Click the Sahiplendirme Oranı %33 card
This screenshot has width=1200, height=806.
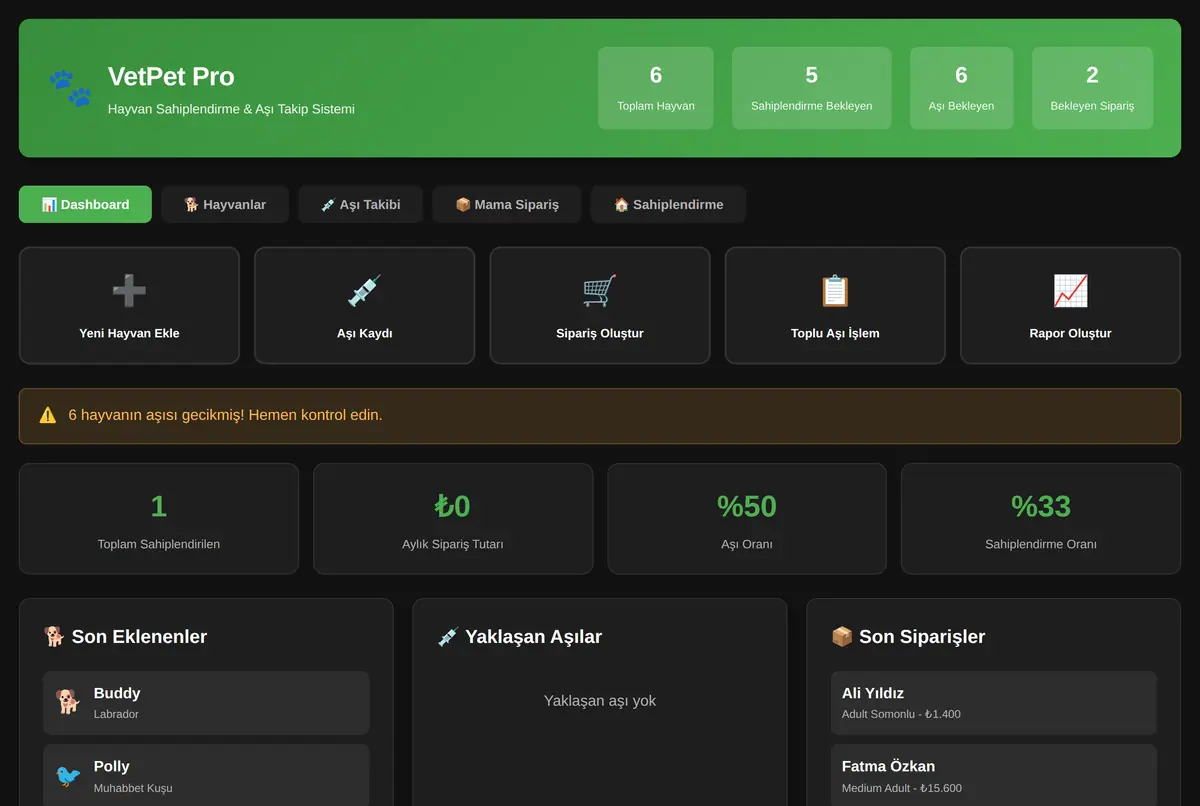[1041, 518]
